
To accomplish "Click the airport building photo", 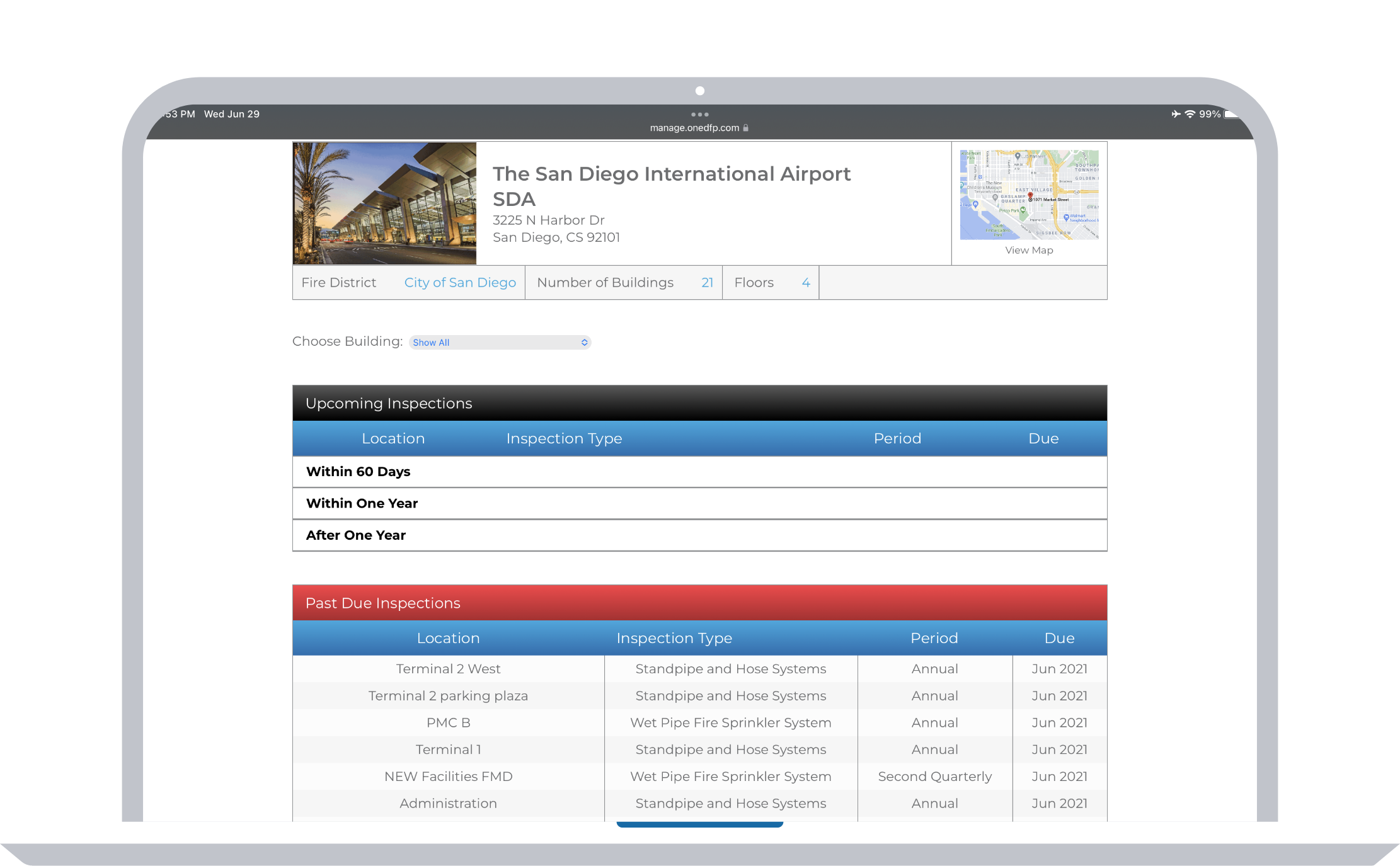I will (384, 203).
